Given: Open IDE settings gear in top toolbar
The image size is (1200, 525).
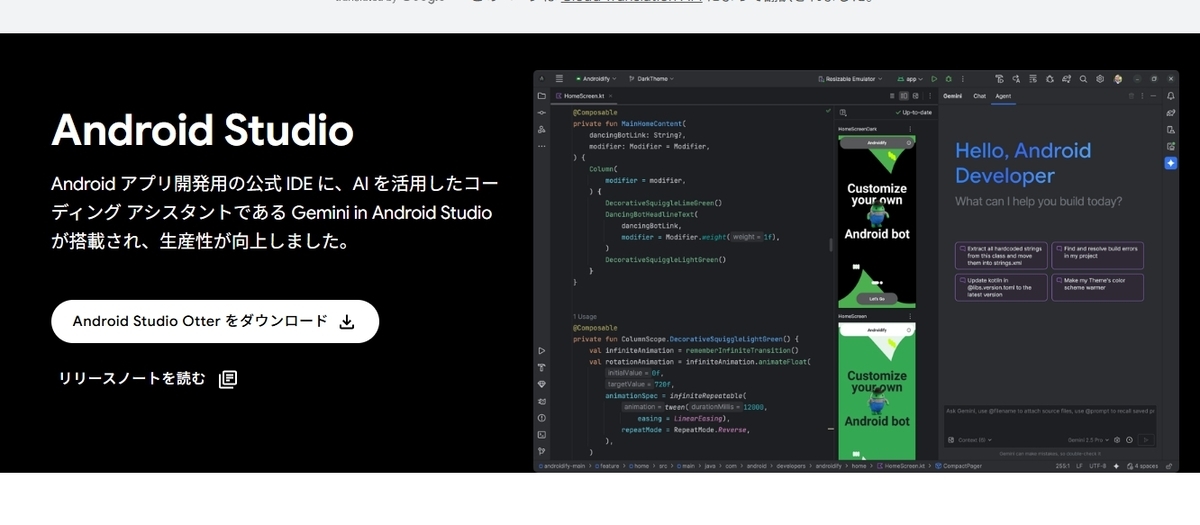Looking at the screenshot, I should click(1100, 79).
